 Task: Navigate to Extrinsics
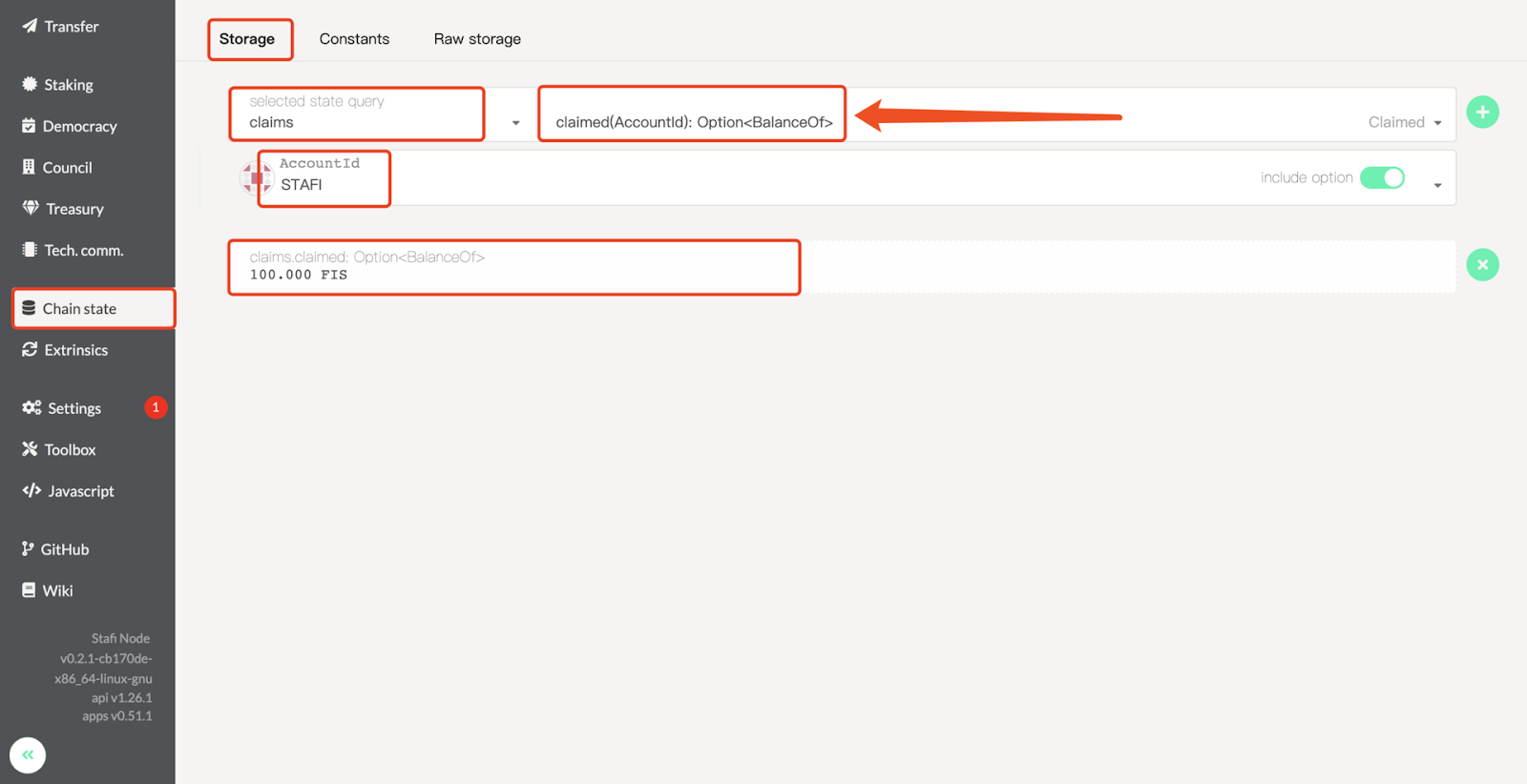[x=76, y=350]
